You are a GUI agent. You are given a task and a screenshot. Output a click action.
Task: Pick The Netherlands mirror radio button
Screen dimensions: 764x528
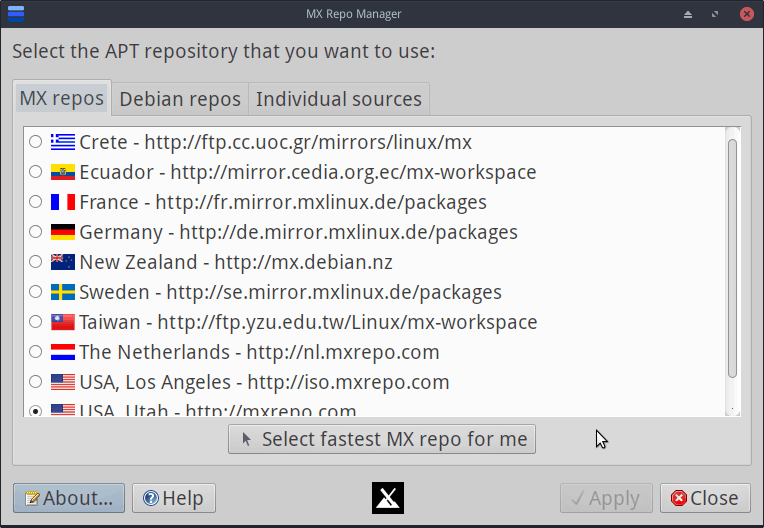tap(36, 351)
